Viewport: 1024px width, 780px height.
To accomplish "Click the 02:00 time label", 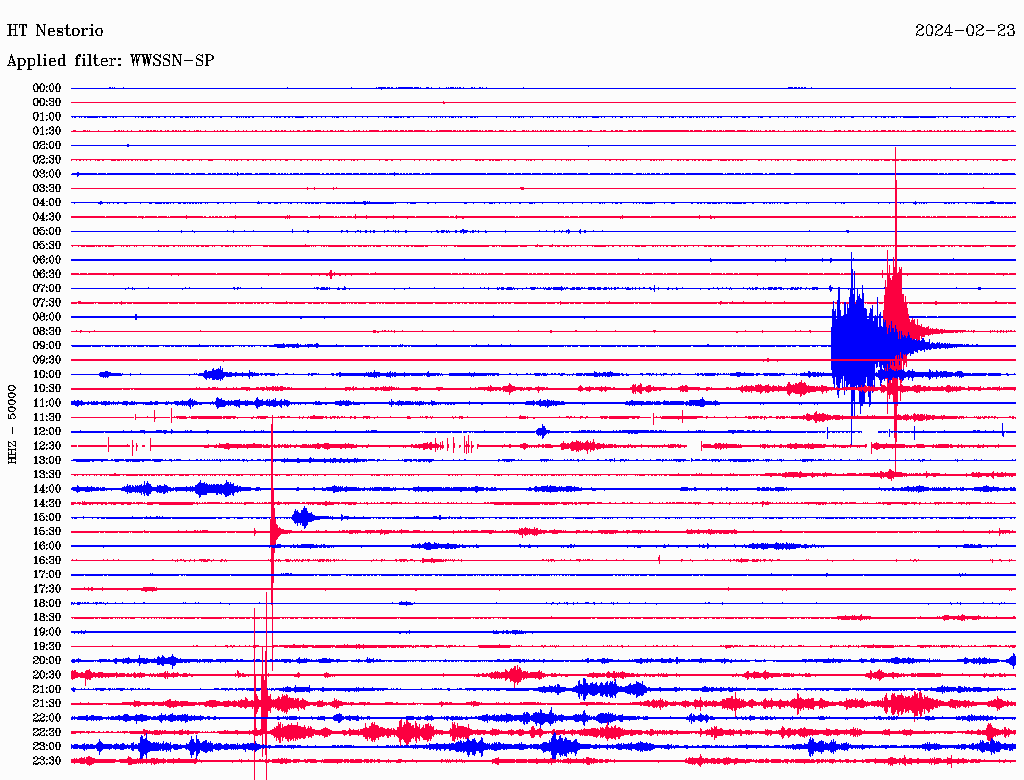I will (x=47, y=146).
